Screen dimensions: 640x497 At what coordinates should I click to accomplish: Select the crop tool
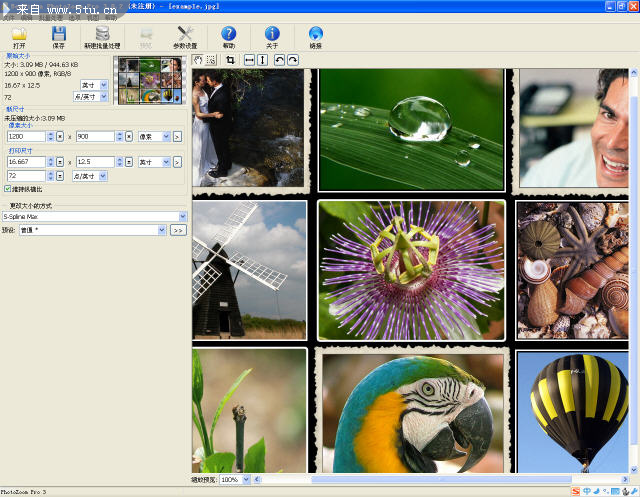tap(230, 60)
